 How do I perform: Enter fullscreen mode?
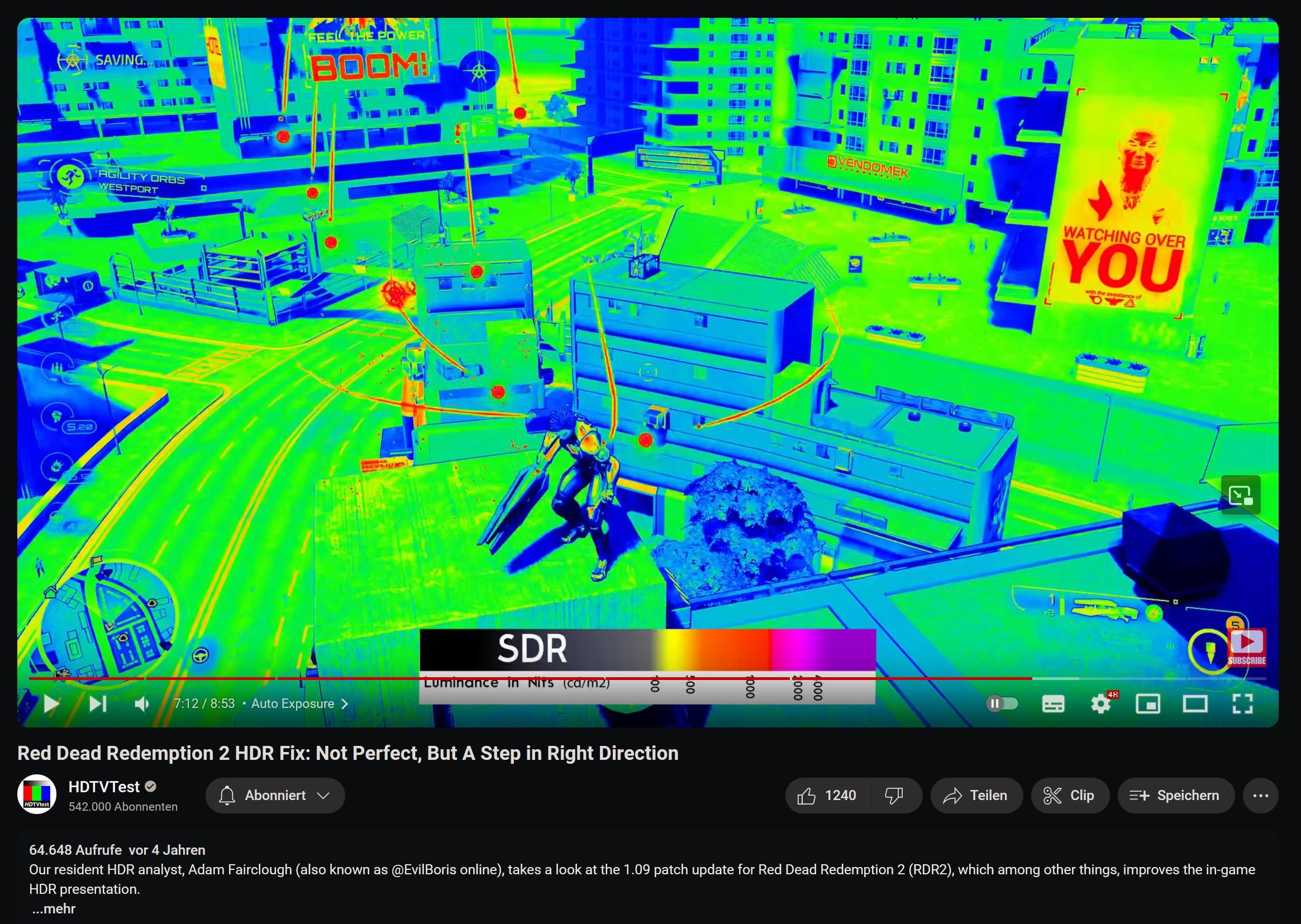coord(1242,704)
